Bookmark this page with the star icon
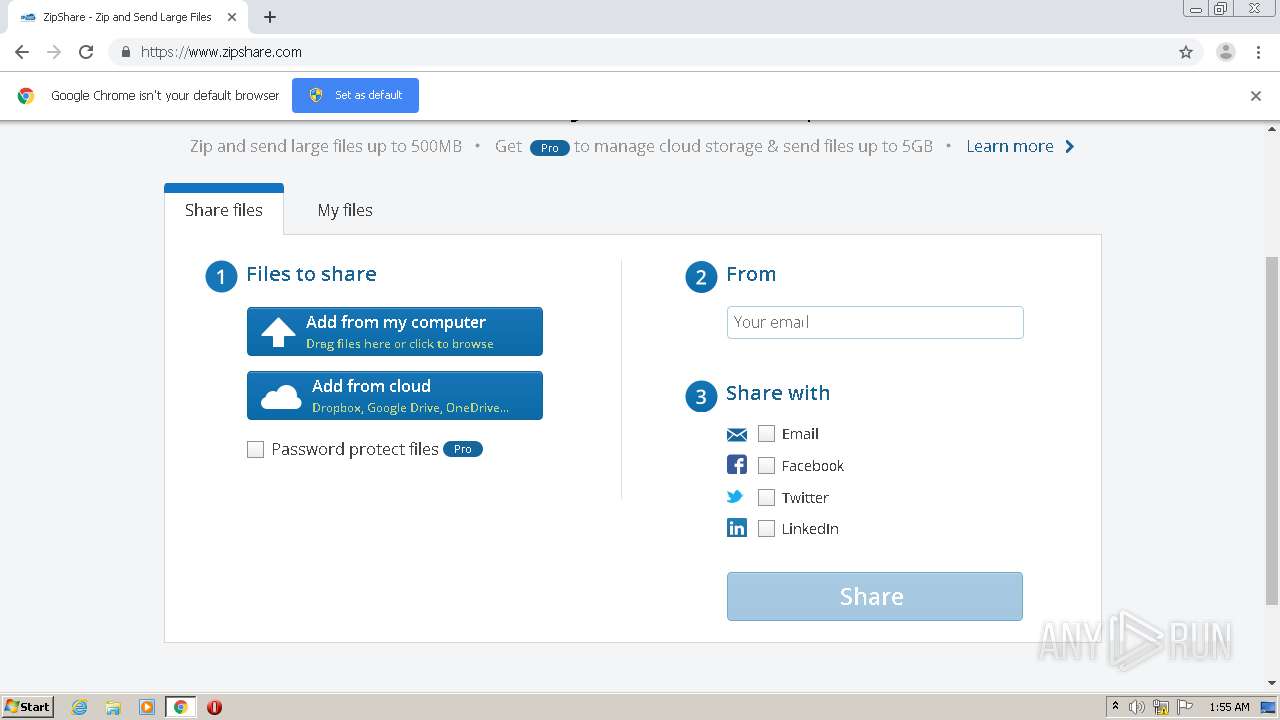This screenshot has width=1280, height=720. click(x=1186, y=52)
